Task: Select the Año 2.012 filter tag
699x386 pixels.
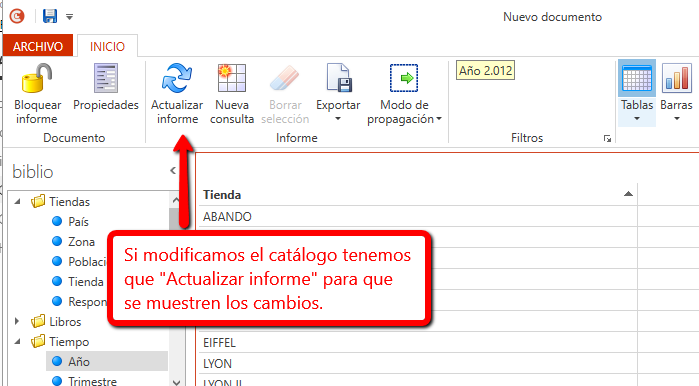Action: point(485,70)
